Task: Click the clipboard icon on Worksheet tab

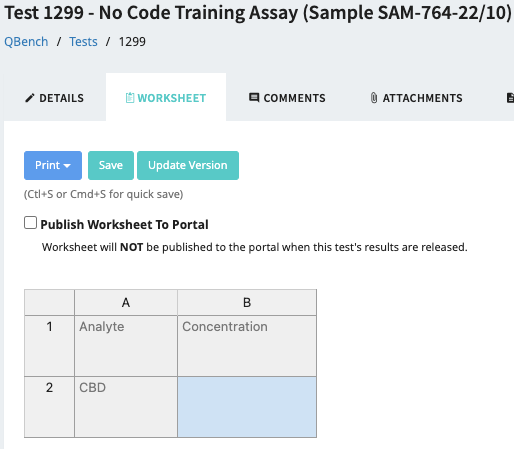Action: (130, 98)
